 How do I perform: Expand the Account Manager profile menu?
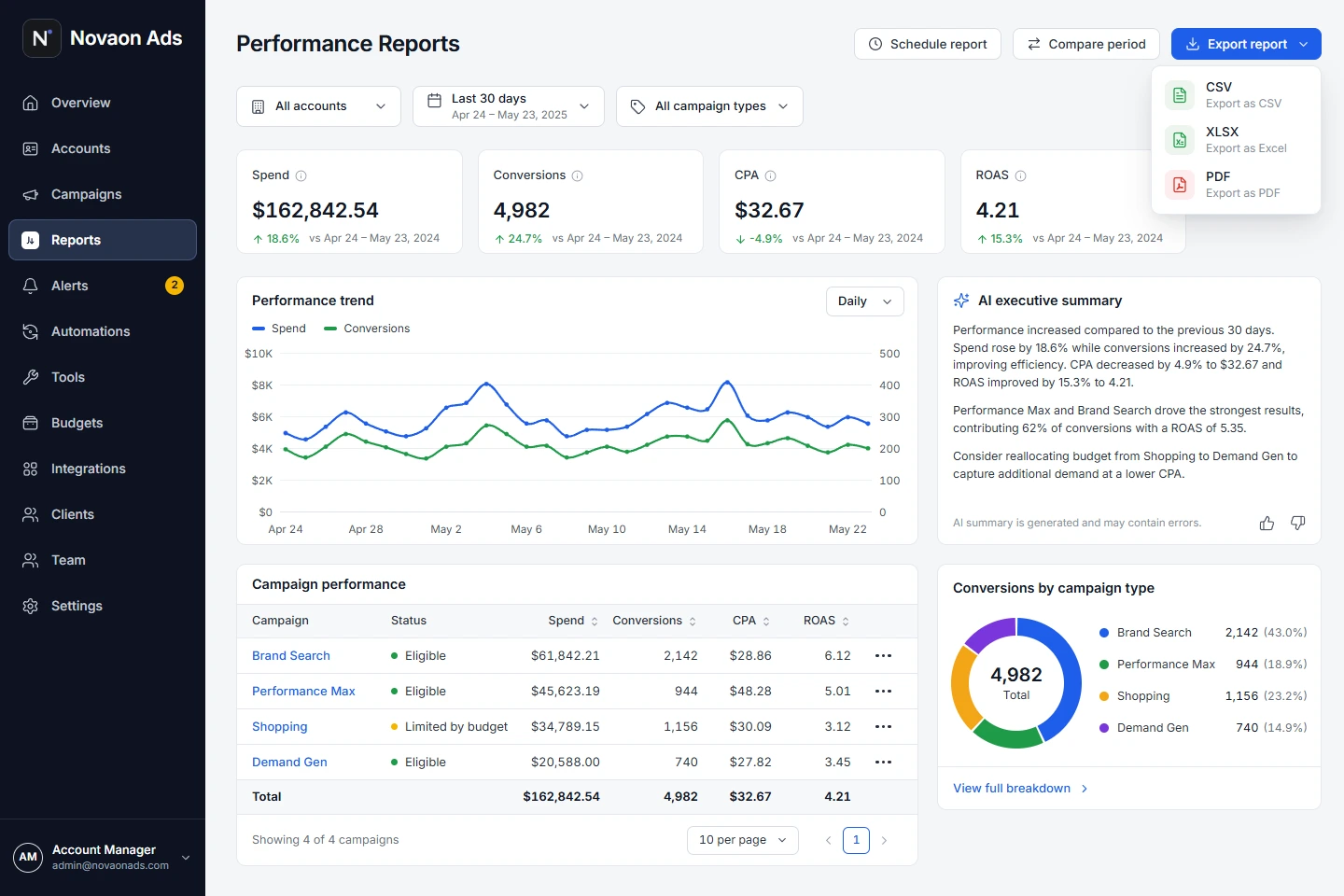[x=103, y=858]
